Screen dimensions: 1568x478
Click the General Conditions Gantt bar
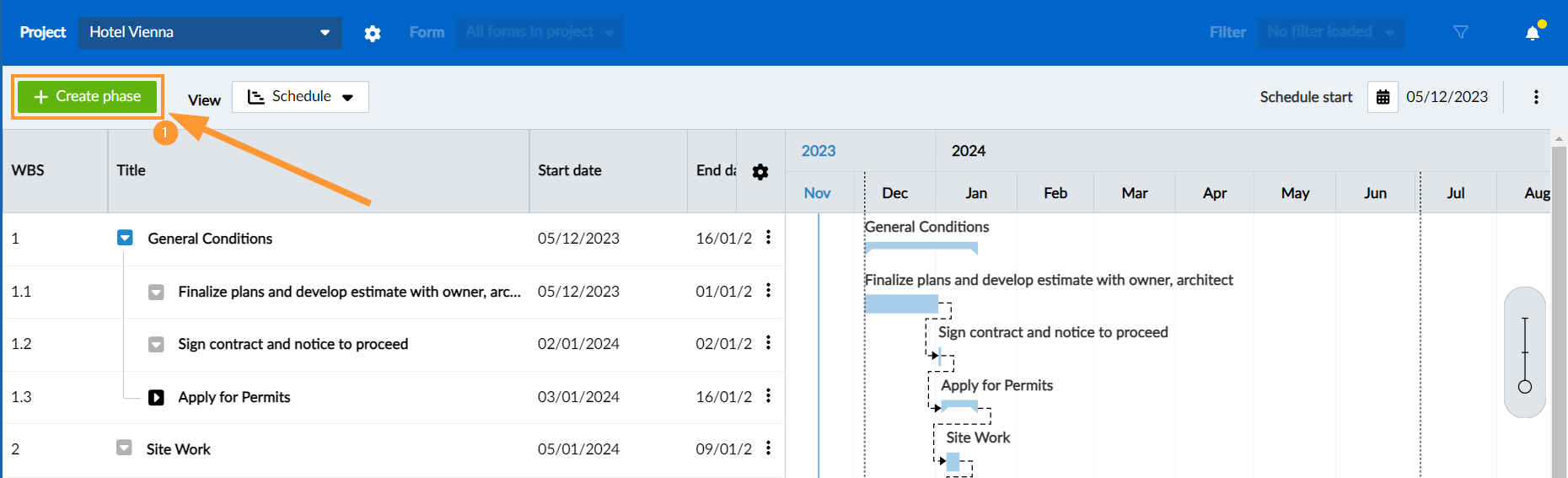coord(921,247)
